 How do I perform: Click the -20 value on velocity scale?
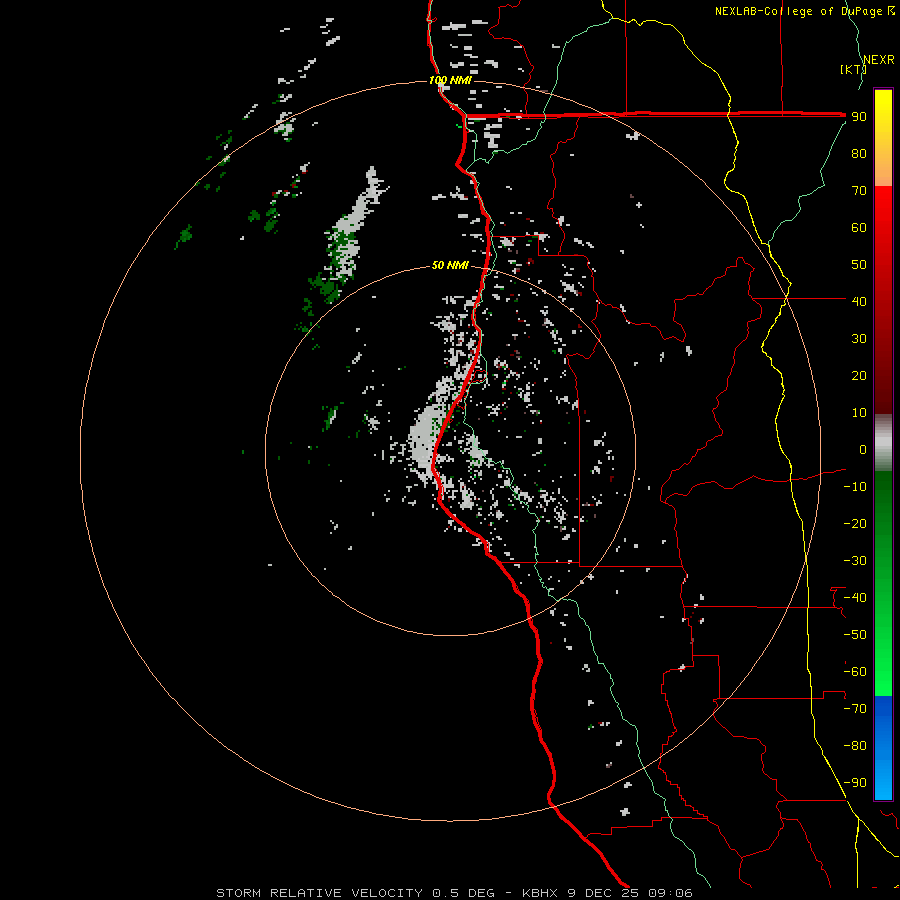[x=855, y=523]
